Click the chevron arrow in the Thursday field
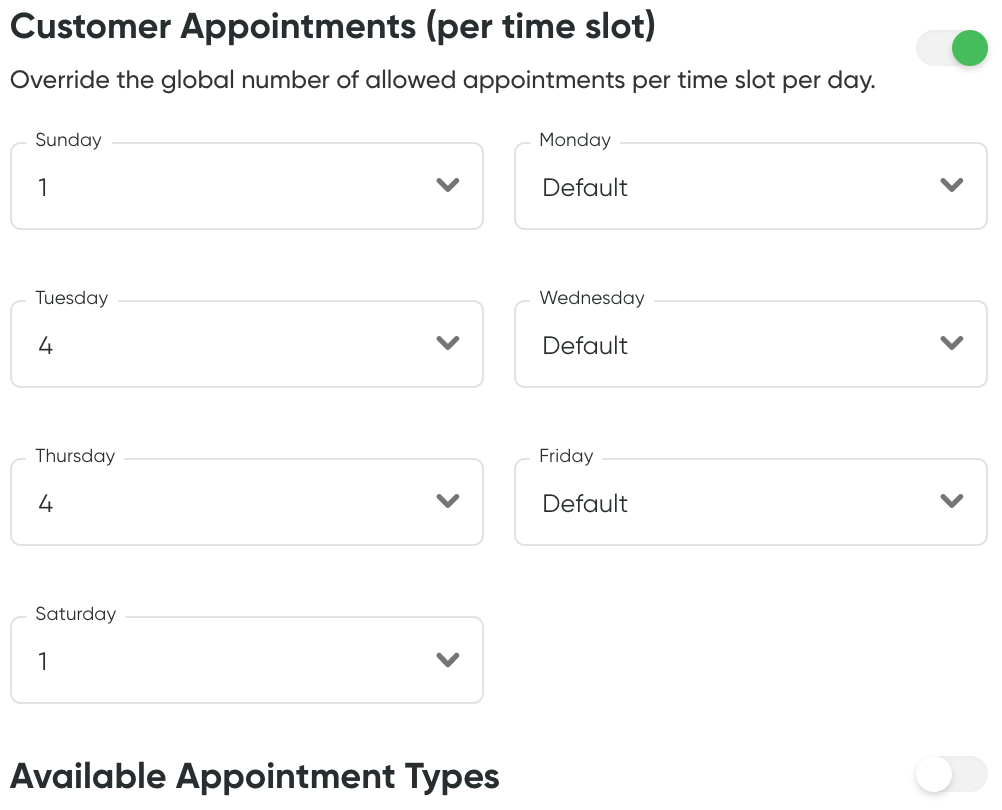Screen dimensions: 1002x810 click(x=448, y=502)
